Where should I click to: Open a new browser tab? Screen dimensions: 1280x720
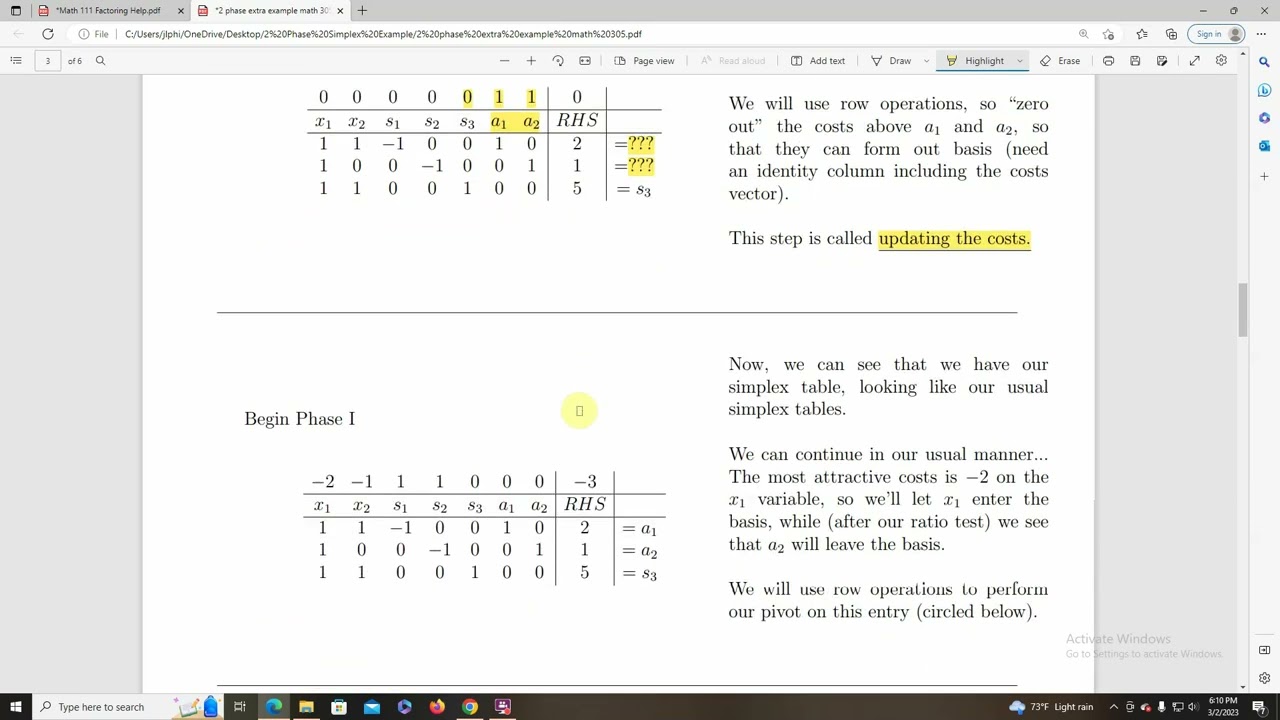(x=362, y=10)
